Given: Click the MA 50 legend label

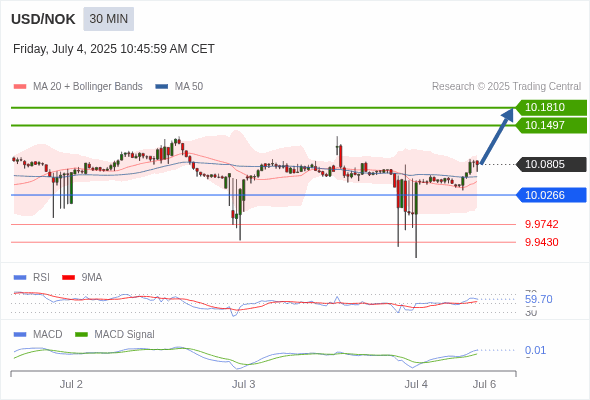Looking at the screenshot, I should pos(189,87).
